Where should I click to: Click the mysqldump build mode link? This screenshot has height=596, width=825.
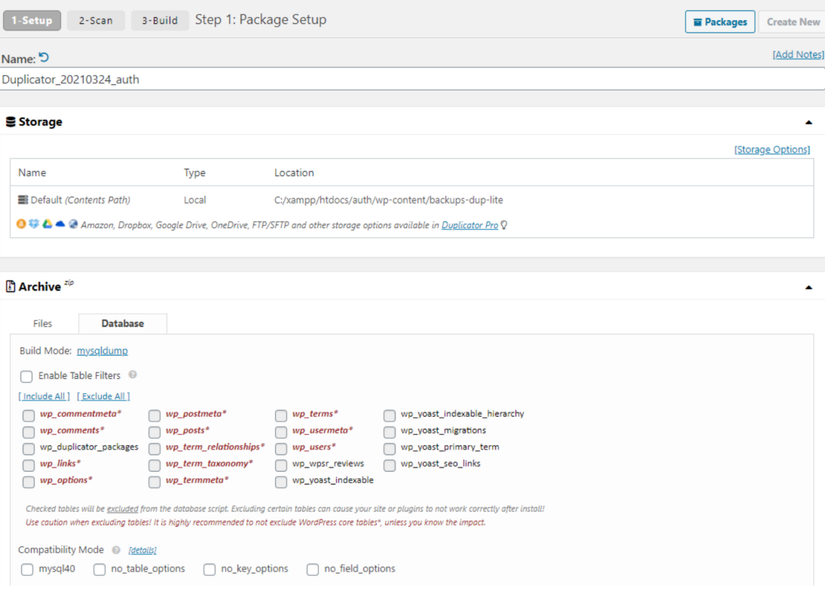[x=102, y=351]
